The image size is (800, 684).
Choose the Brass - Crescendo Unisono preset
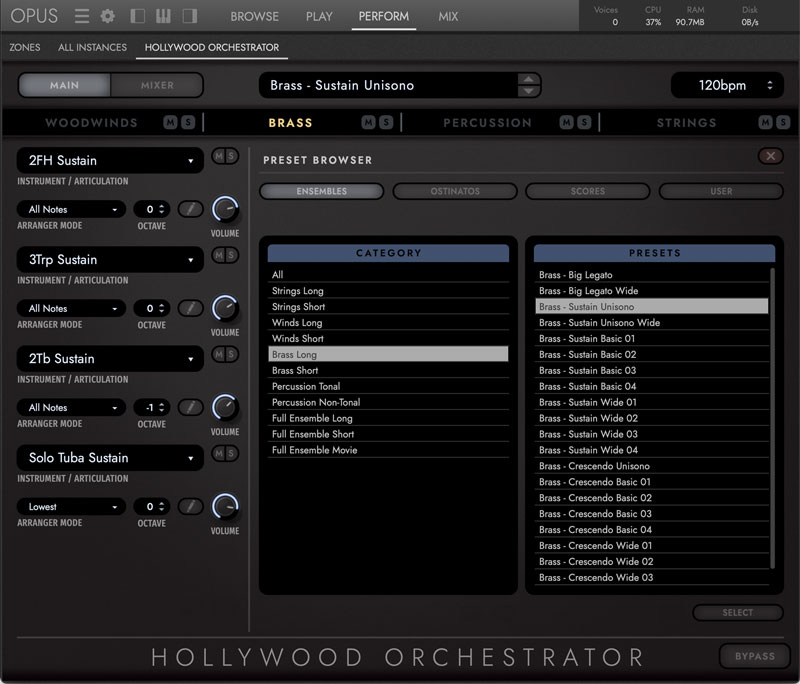(x=594, y=466)
